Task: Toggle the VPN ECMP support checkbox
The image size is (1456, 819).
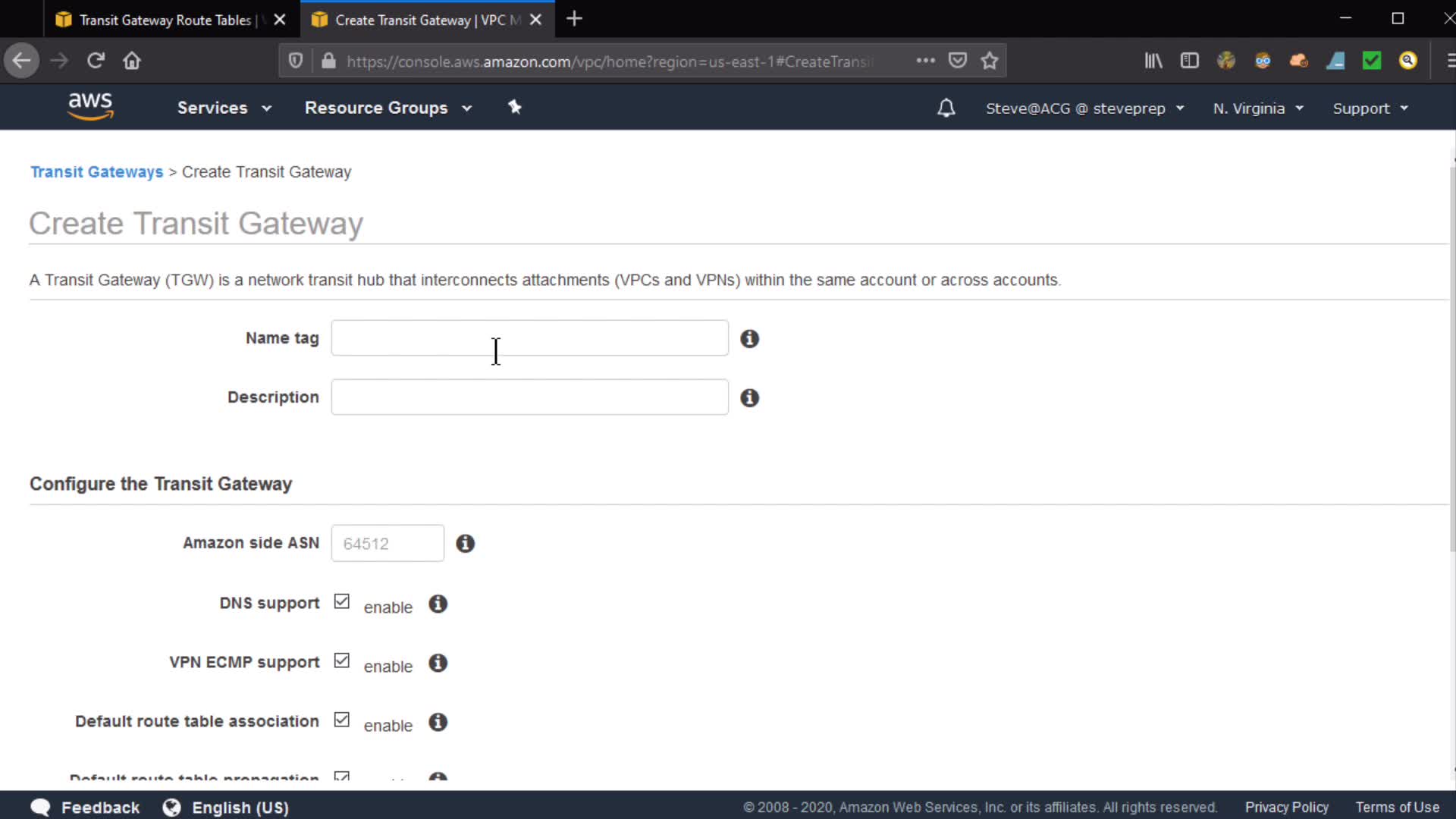Action: (x=342, y=661)
